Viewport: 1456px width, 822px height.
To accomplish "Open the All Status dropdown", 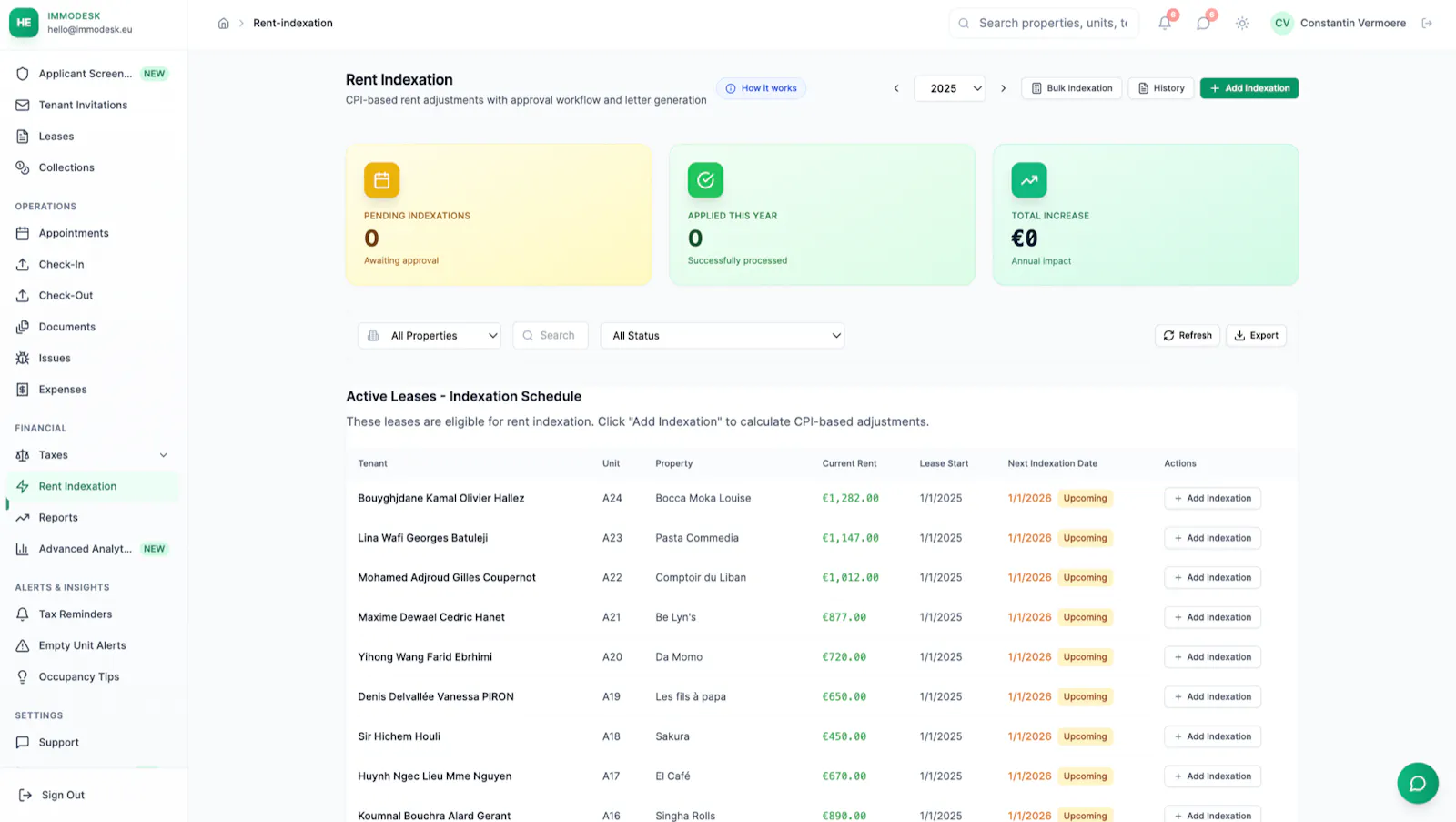I will coord(723,336).
